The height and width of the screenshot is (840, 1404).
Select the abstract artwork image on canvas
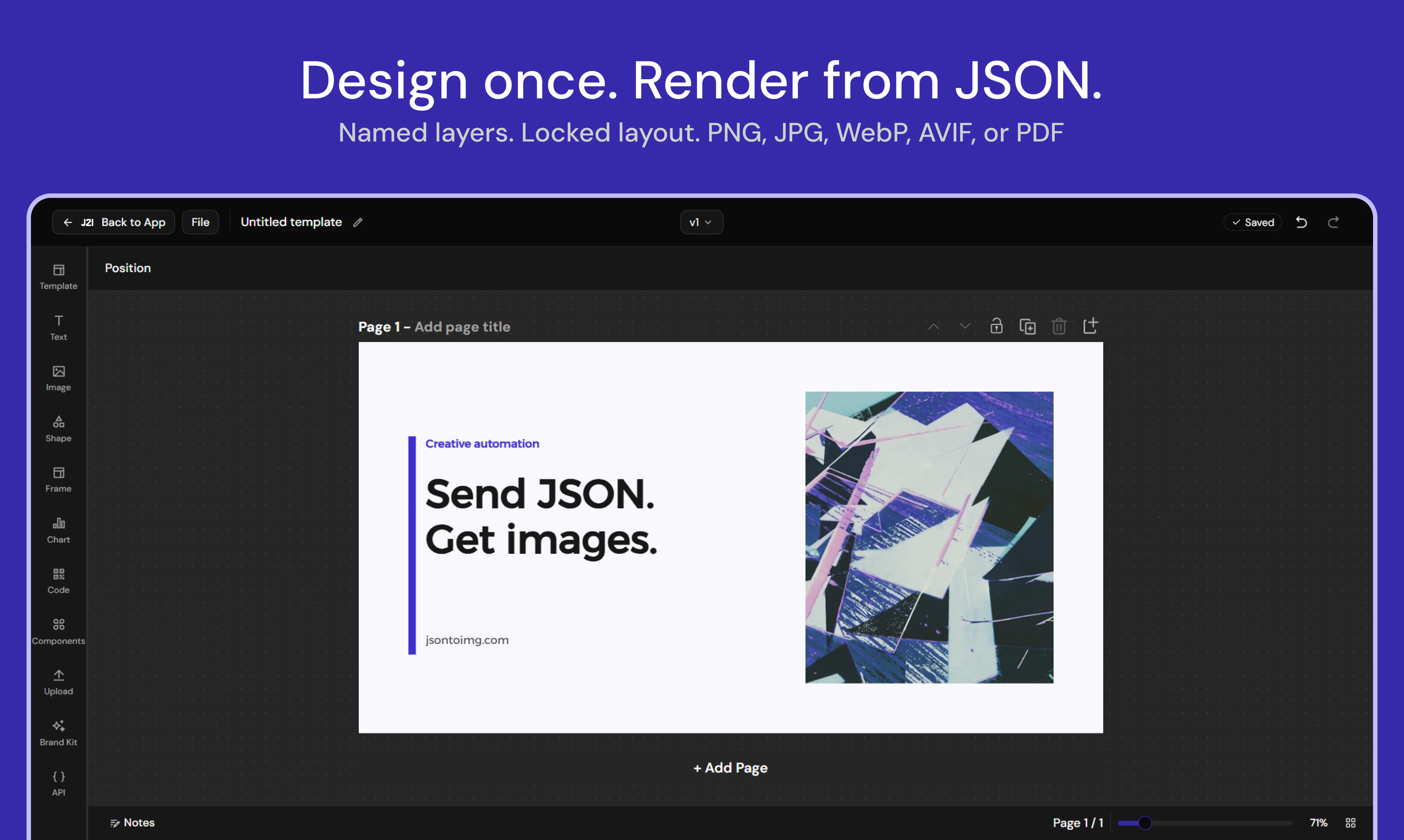(929, 537)
